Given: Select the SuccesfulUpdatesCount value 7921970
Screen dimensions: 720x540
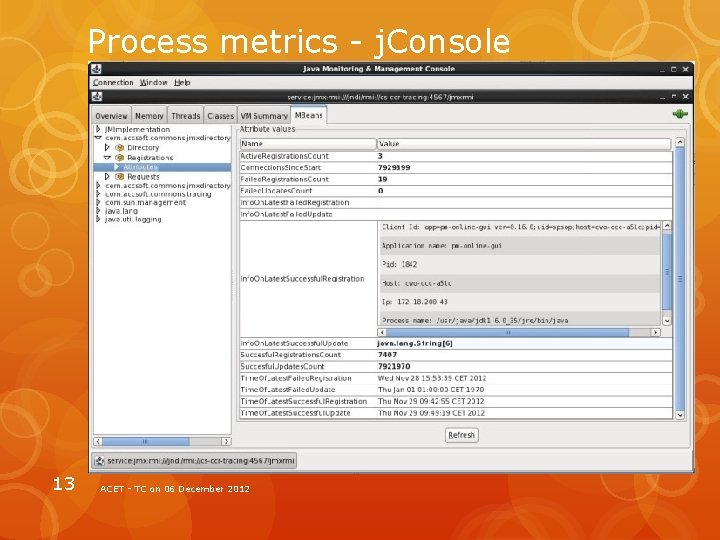Looking at the screenshot, I should pyautogui.click(x=394, y=366).
